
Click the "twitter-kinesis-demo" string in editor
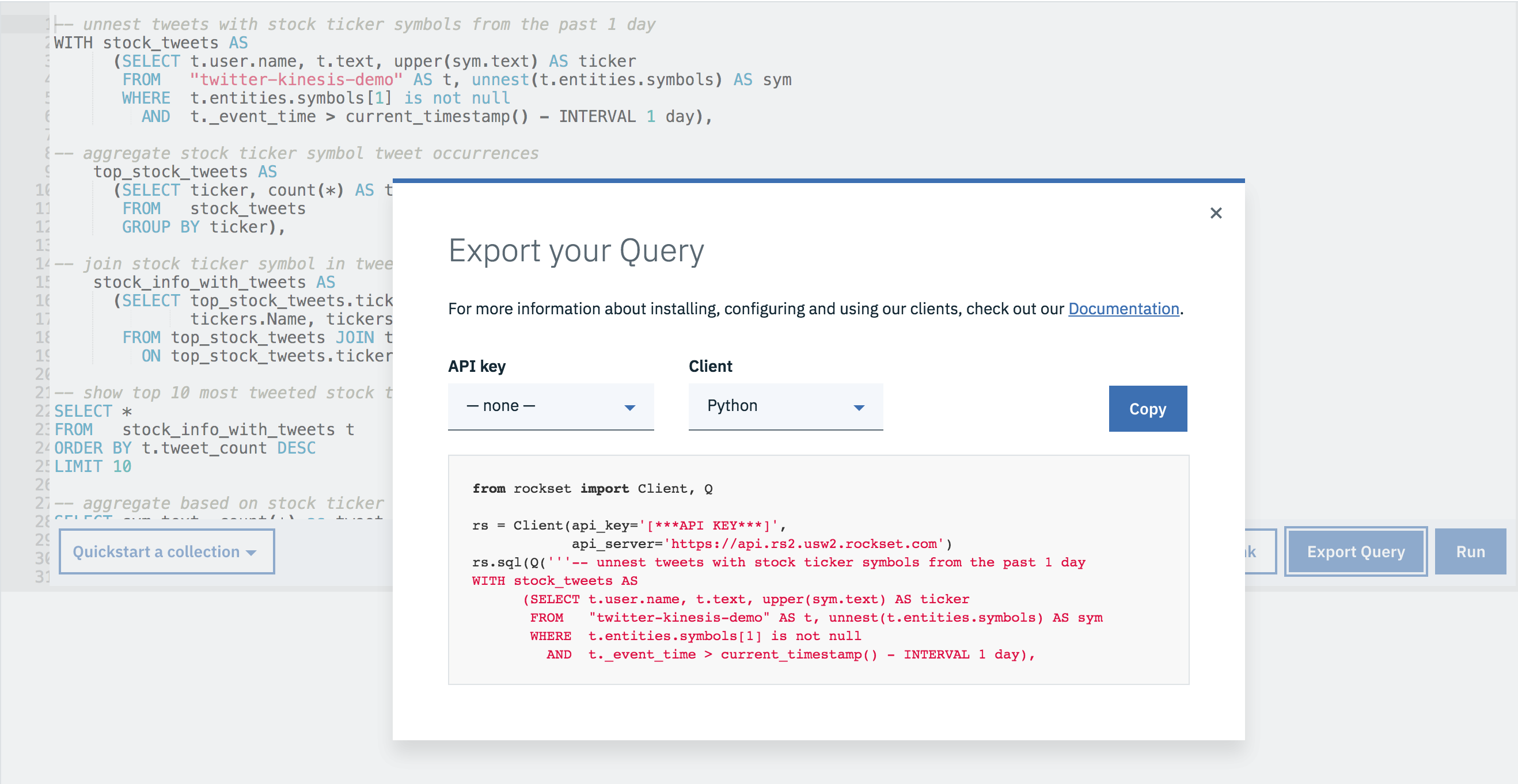[x=296, y=80]
